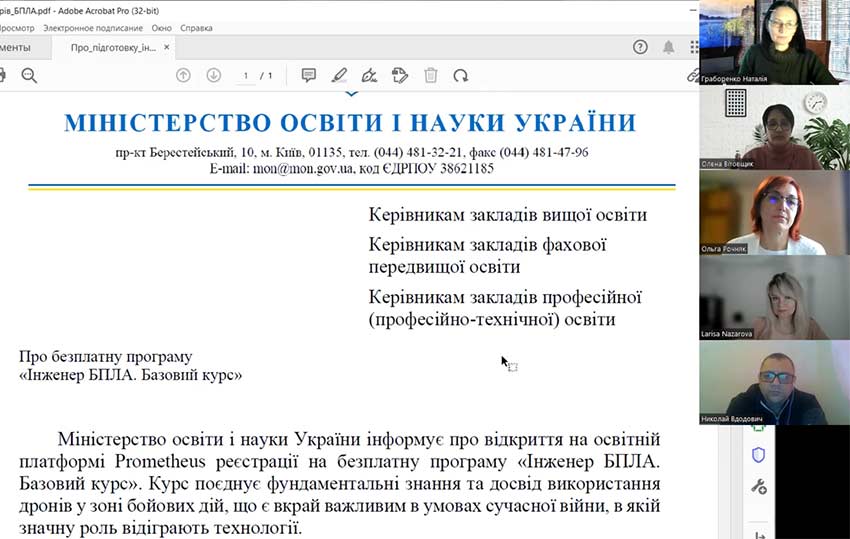Open the Справка menu
Image resolution: width=850 pixels, height=539 pixels.
[196, 29]
